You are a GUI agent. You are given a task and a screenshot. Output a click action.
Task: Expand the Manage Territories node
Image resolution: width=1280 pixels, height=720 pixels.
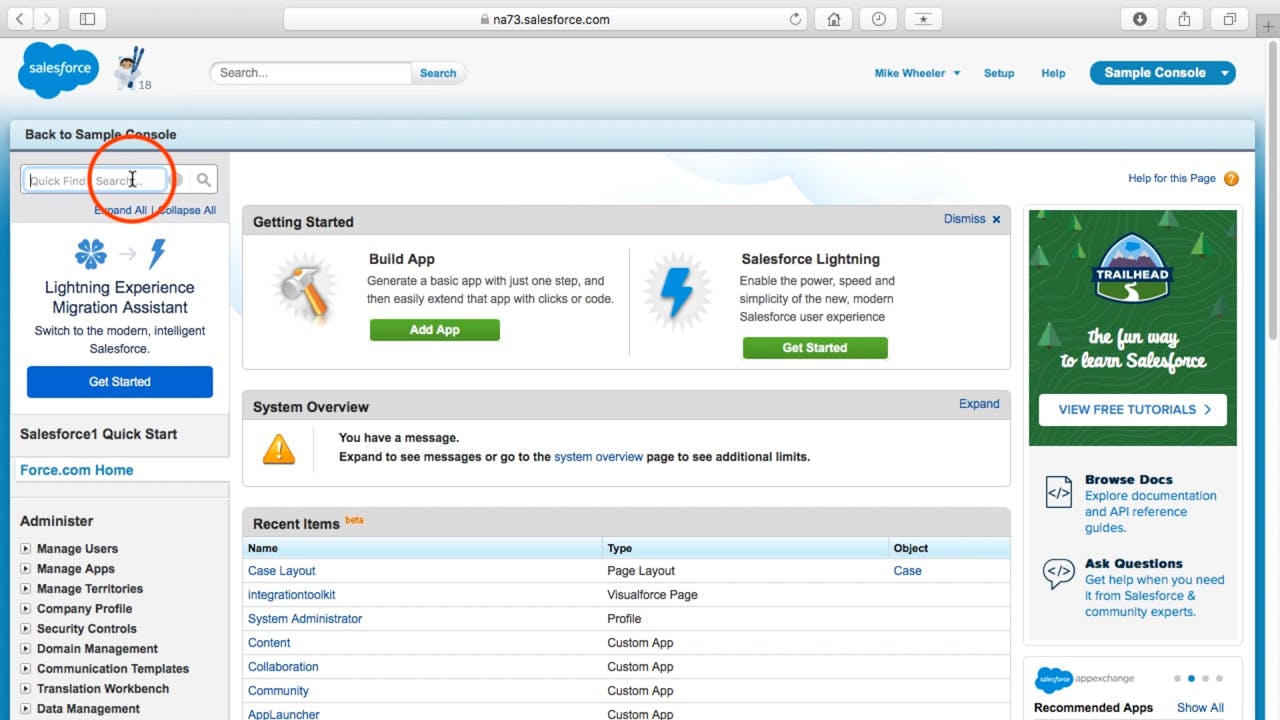pyautogui.click(x=26, y=589)
